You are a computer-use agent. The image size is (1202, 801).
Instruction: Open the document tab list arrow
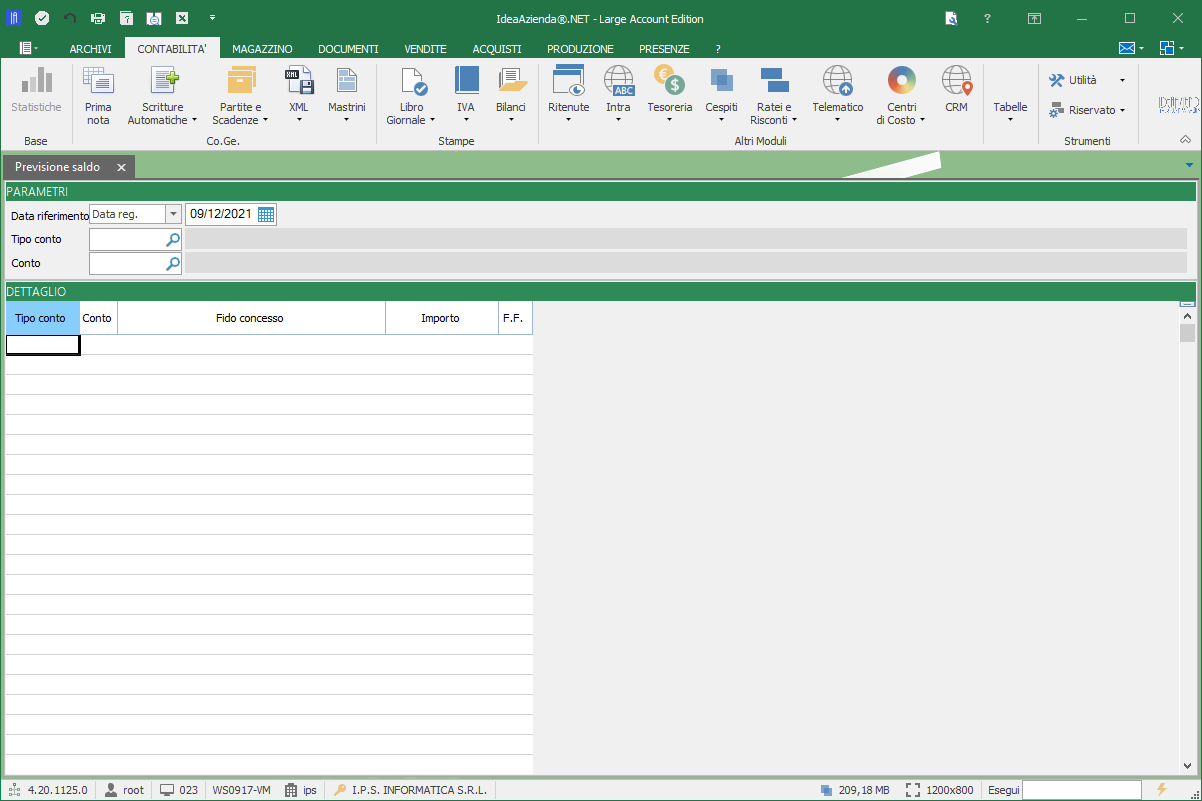point(1189,166)
